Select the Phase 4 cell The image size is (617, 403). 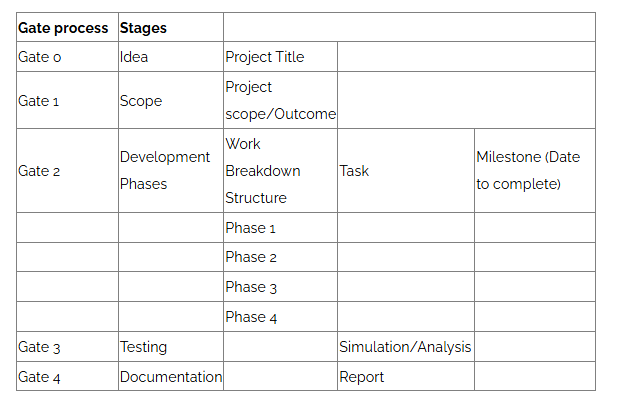click(x=280, y=316)
